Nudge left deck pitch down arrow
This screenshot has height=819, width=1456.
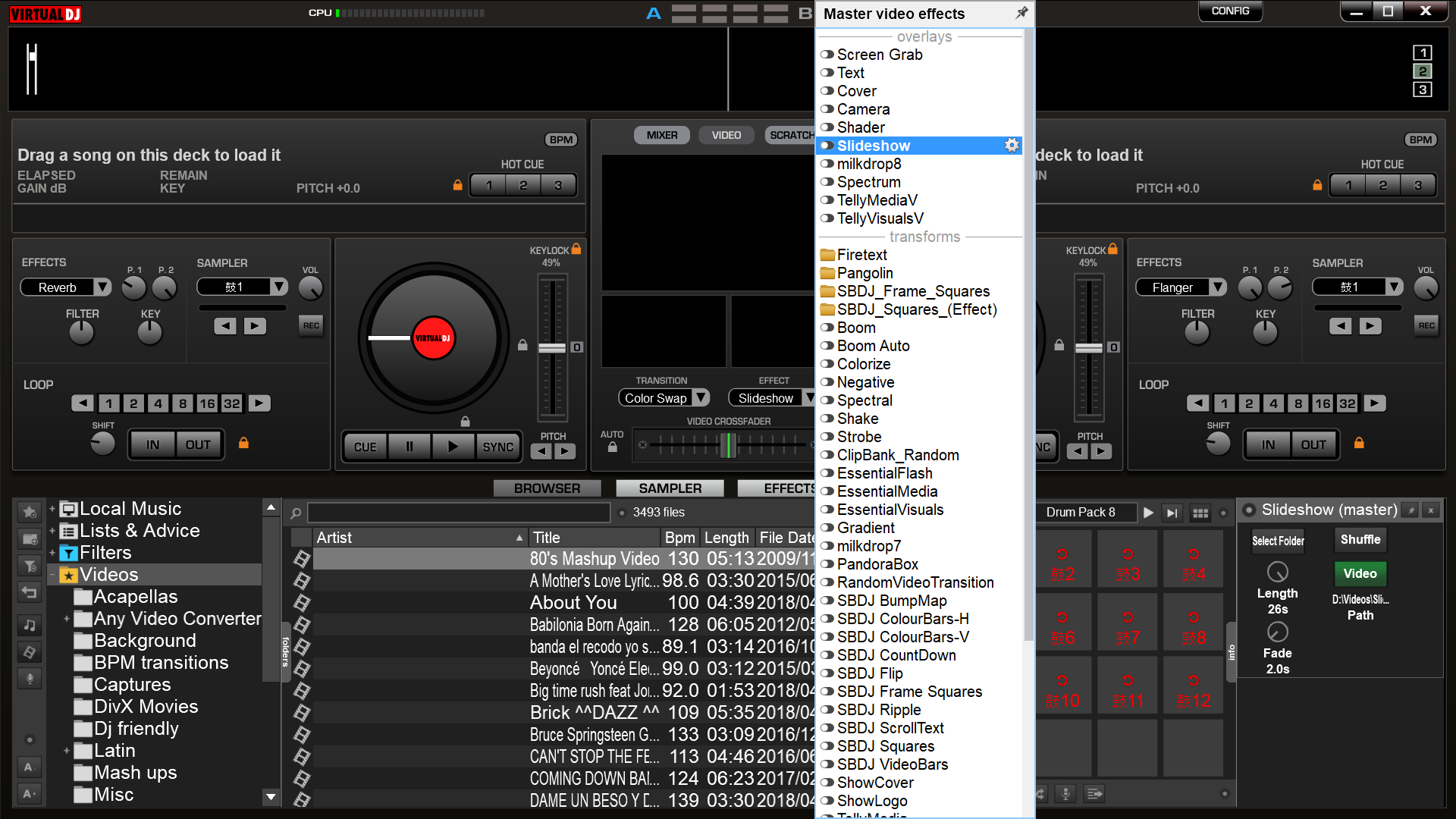pos(541,451)
